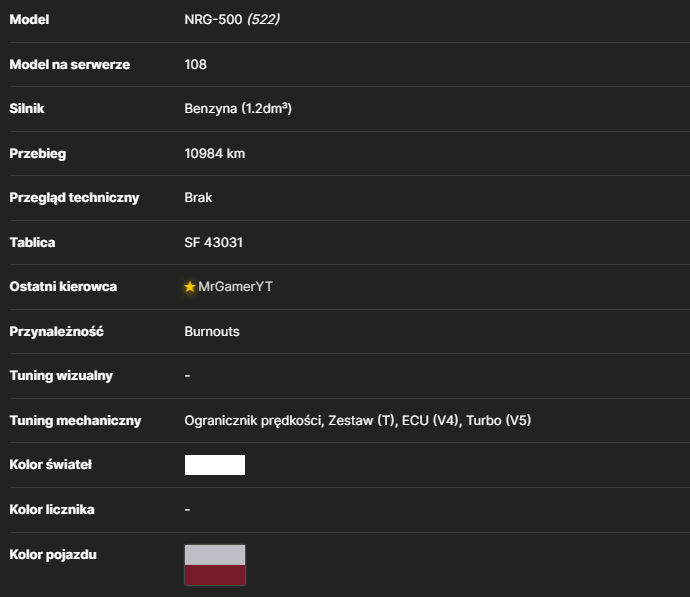The image size is (690, 597).
Task: Click the white Kolor świateł swatch
Action: click(215, 465)
